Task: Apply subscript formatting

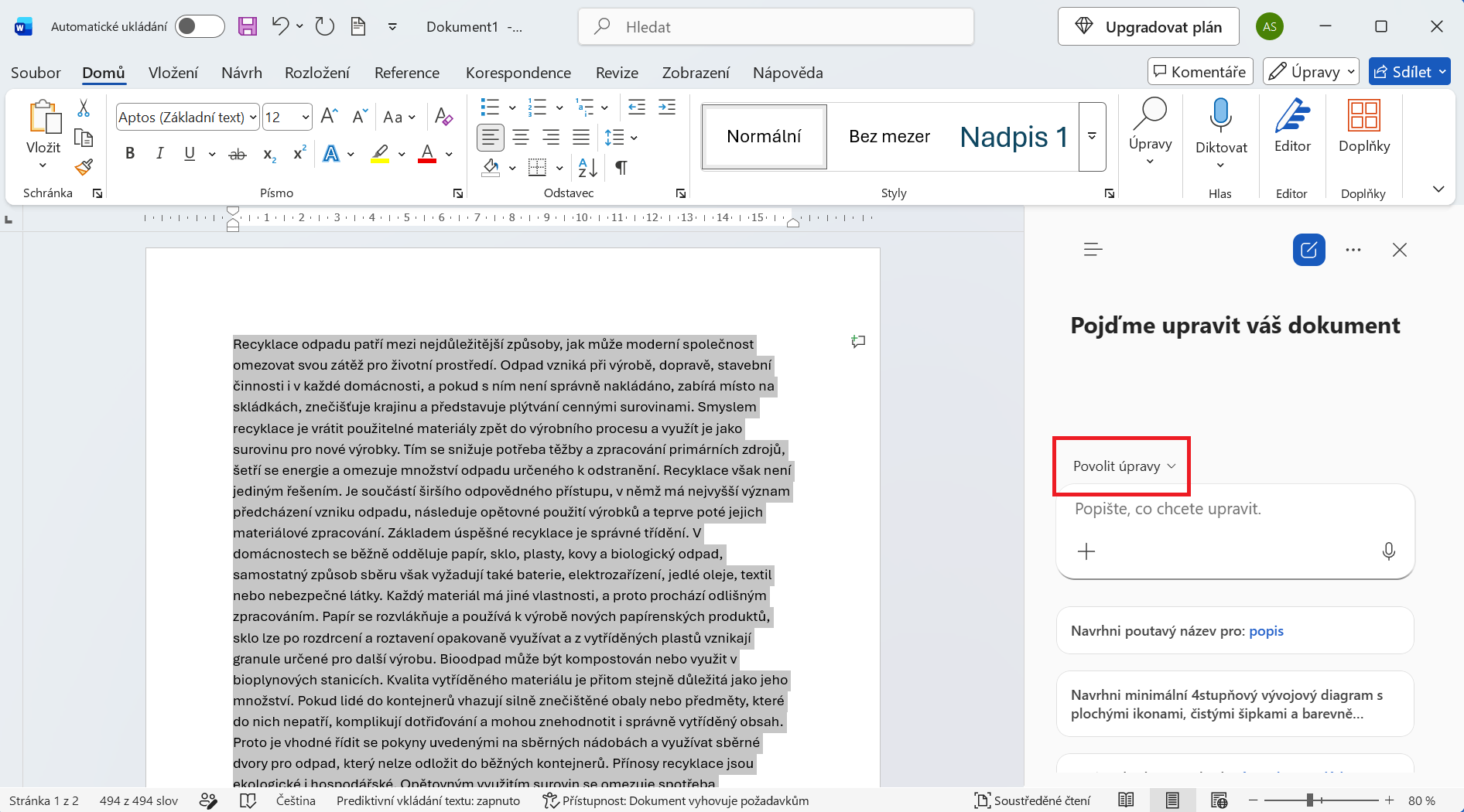Action: (x=269, y=154)
